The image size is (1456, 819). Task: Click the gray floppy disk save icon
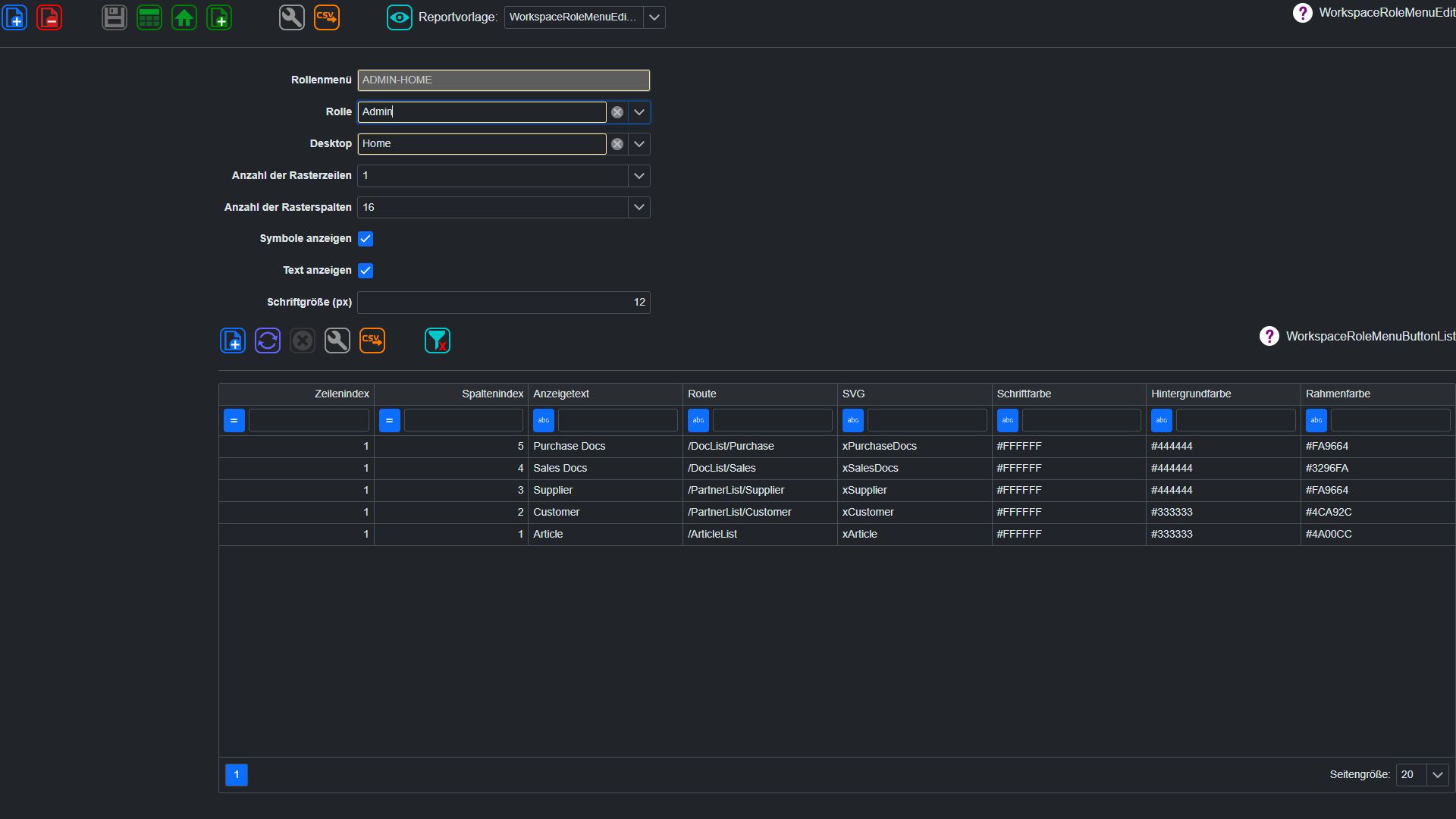pos(115,17)
